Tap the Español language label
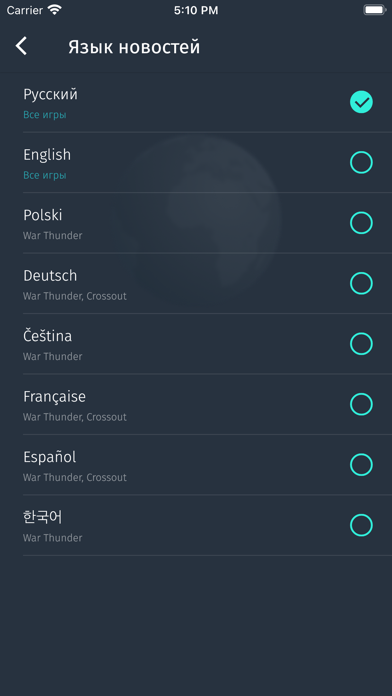Screen dimensions: 392x696 coord(49,457)
